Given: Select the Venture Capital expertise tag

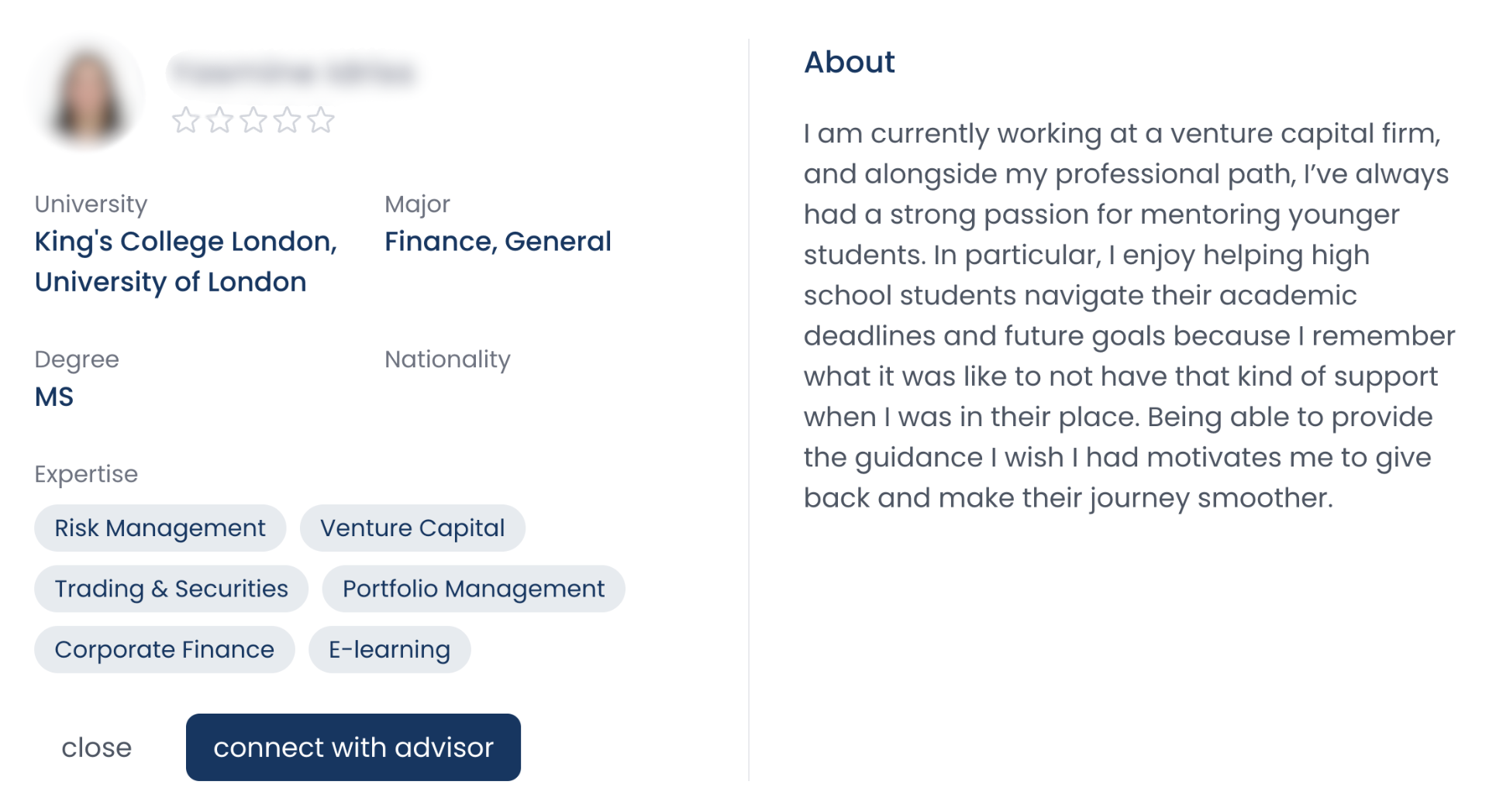Looking at the screenshot, I should (x=412, y=528).
